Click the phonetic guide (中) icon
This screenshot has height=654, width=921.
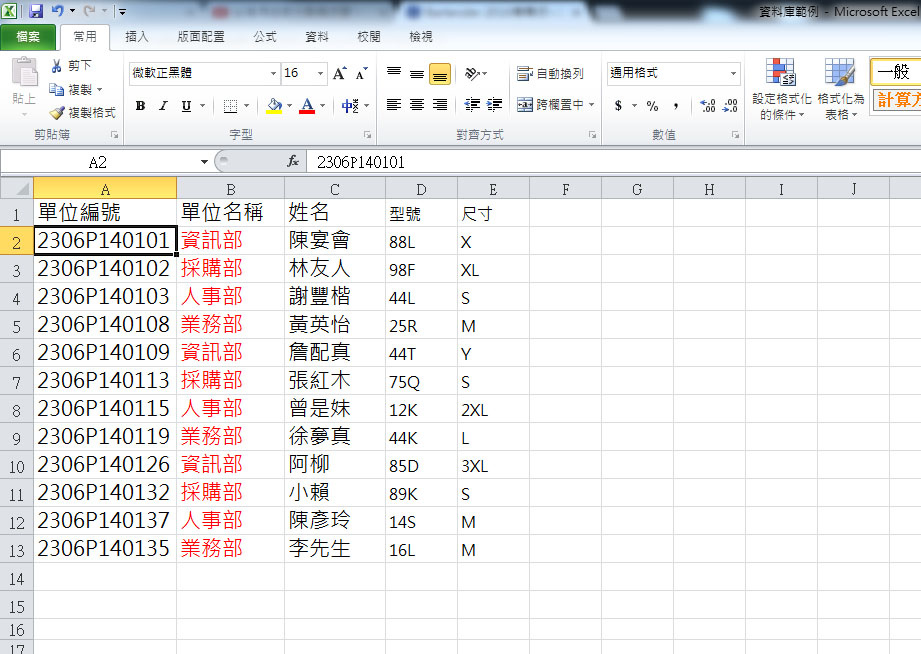(x=350, y=106)
